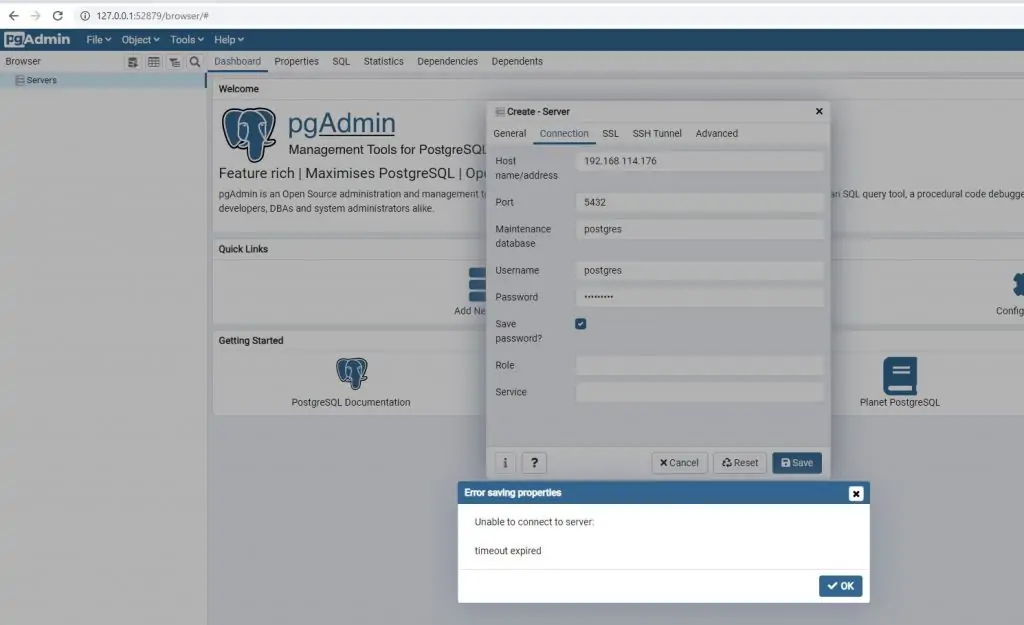Open the Advanced tab of Create Server

[x=717, y=133]
